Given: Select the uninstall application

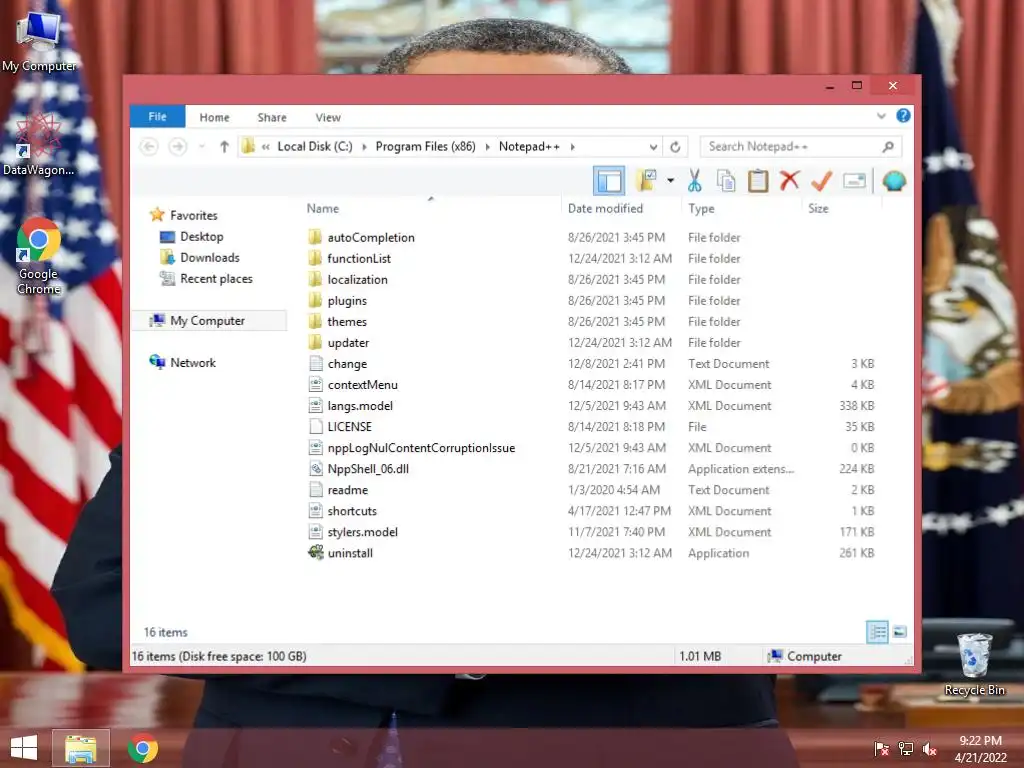Looking at the screenshot, I should (x=350, y=553).
